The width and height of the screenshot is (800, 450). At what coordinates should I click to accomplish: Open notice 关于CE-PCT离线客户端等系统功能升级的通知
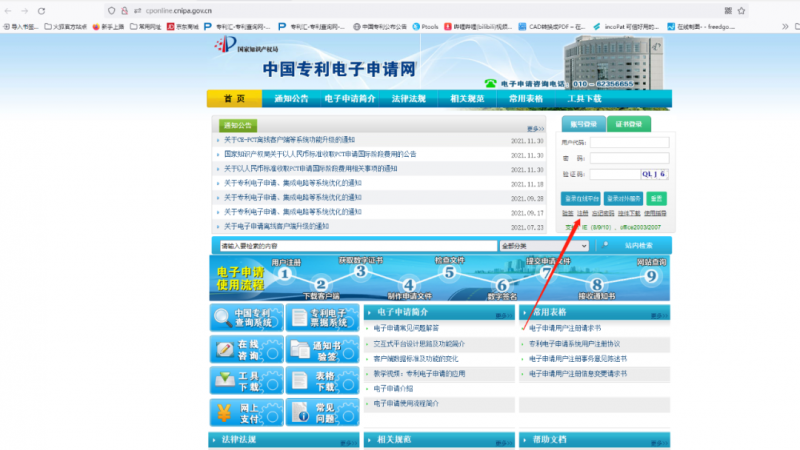[x=289, y=140]
